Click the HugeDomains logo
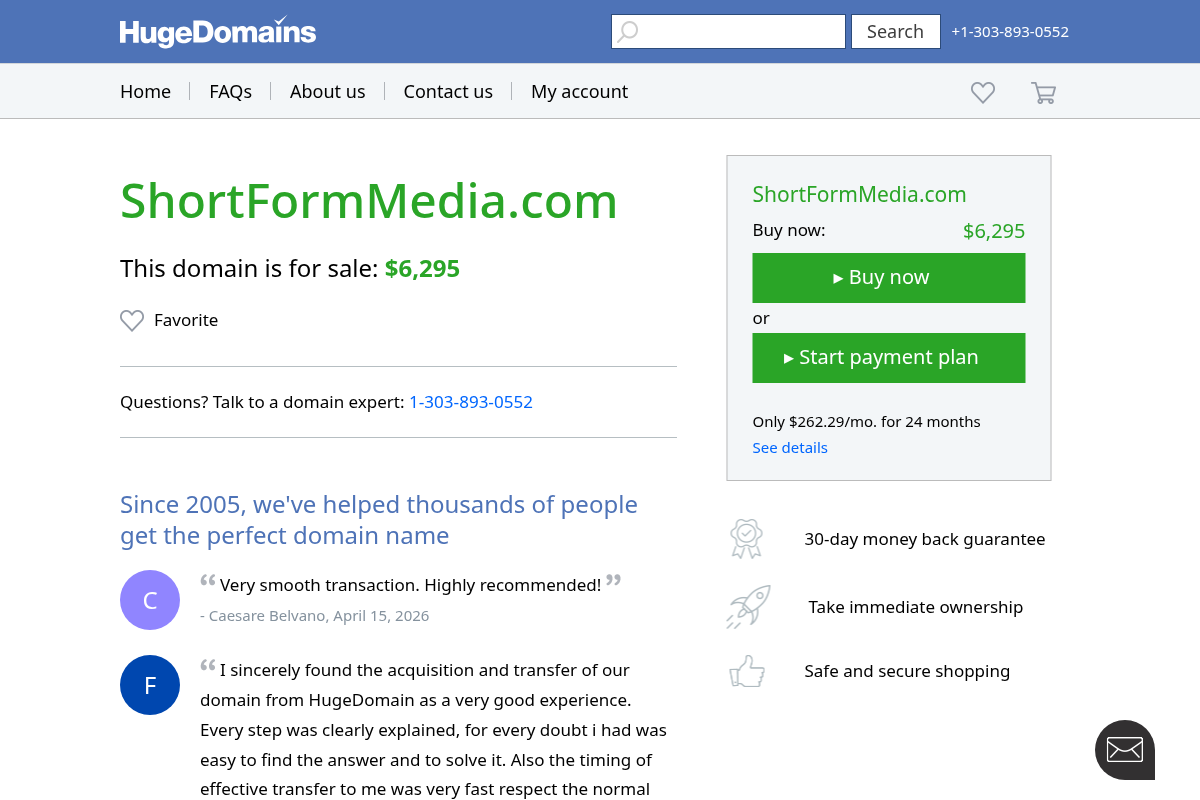Viewport: 1200px width, 800px height. click(217, 32)
